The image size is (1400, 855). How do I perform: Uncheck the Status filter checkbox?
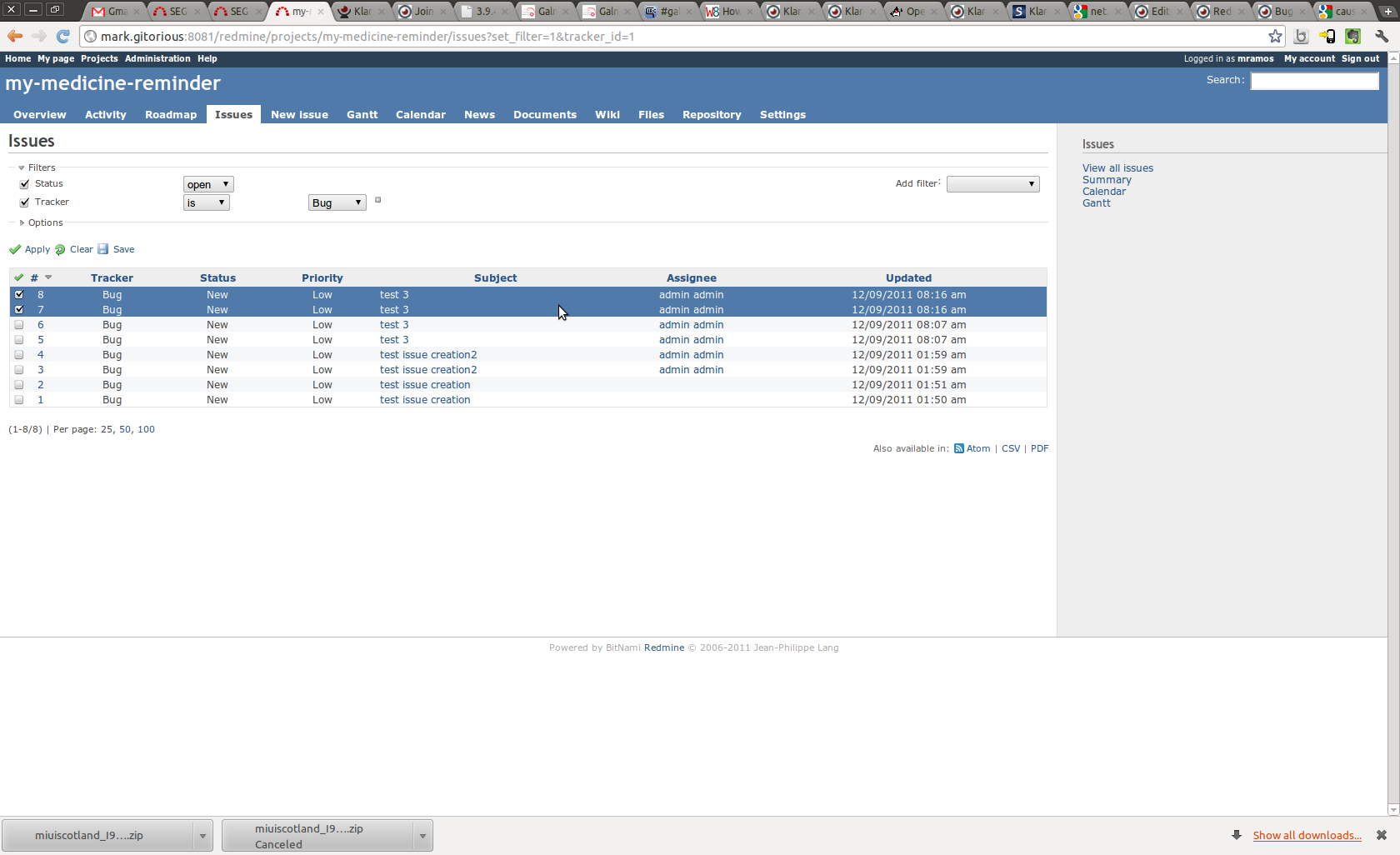[24, 184]
